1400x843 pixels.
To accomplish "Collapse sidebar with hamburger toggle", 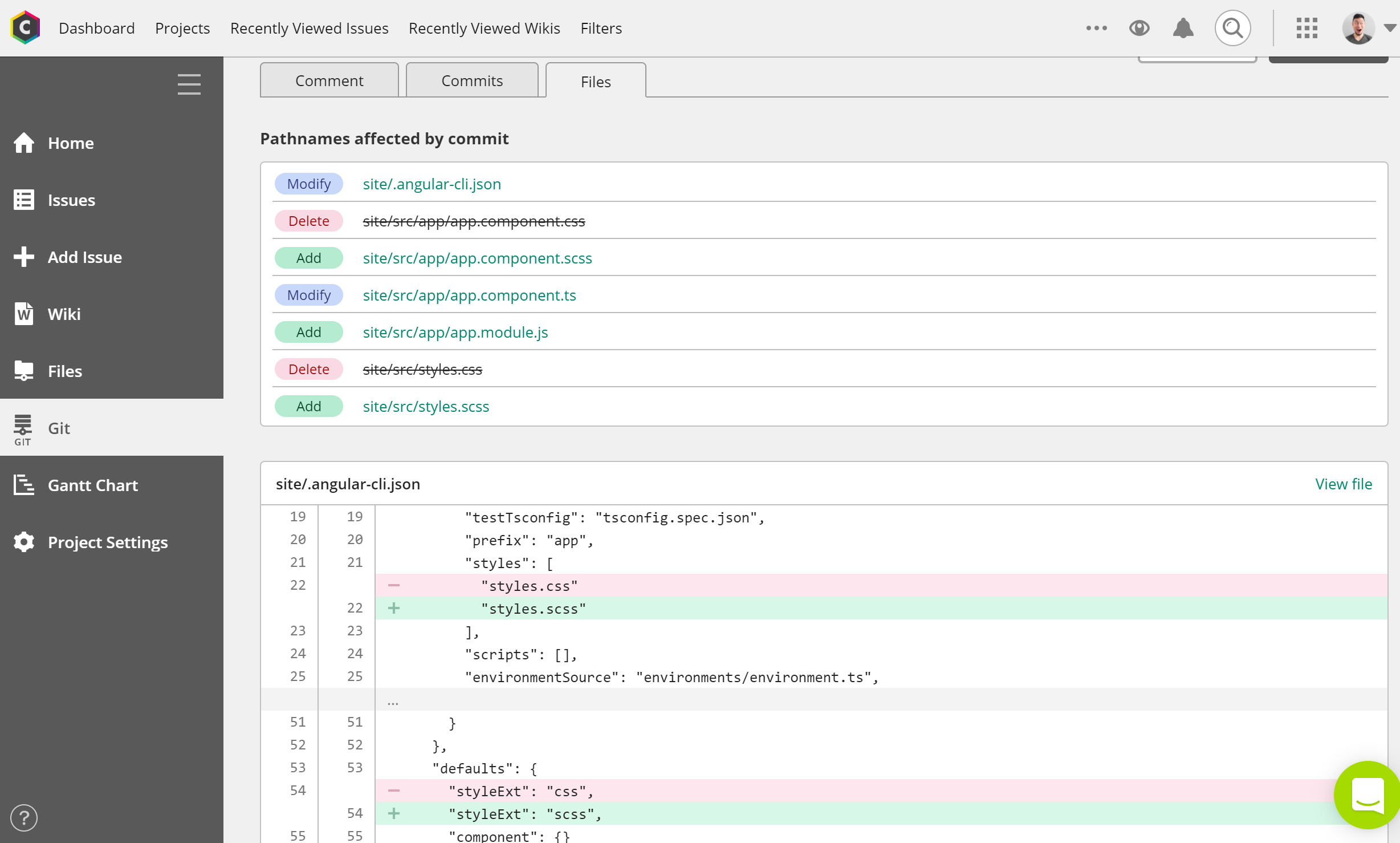I will [189, 84].
